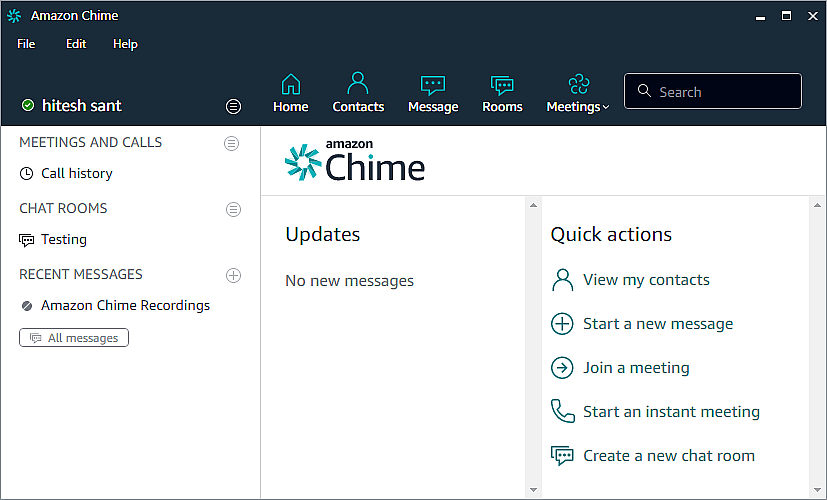
Task: Open the Testing chat room
Action: pos(64,239)
